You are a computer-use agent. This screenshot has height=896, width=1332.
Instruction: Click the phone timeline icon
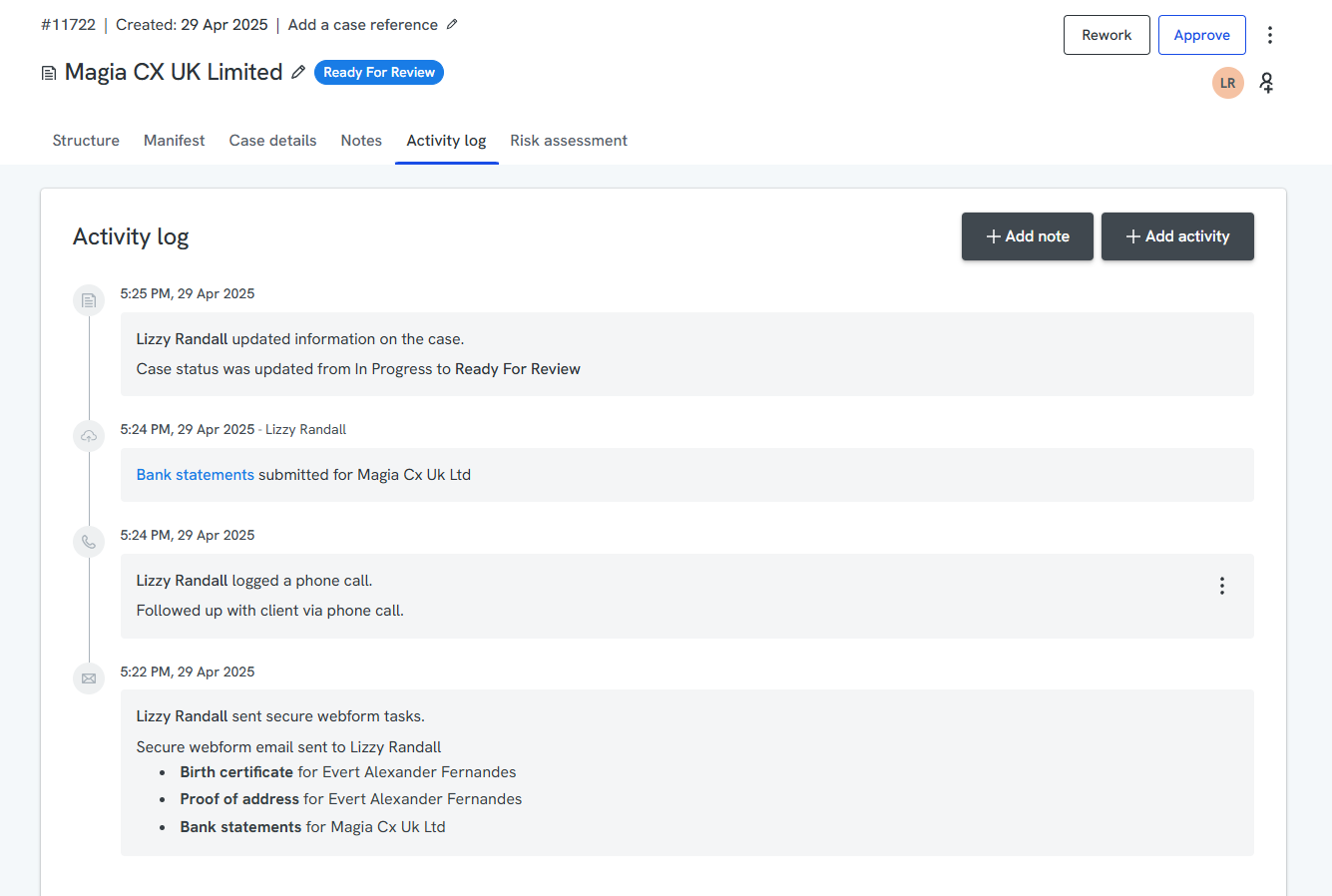89,542
